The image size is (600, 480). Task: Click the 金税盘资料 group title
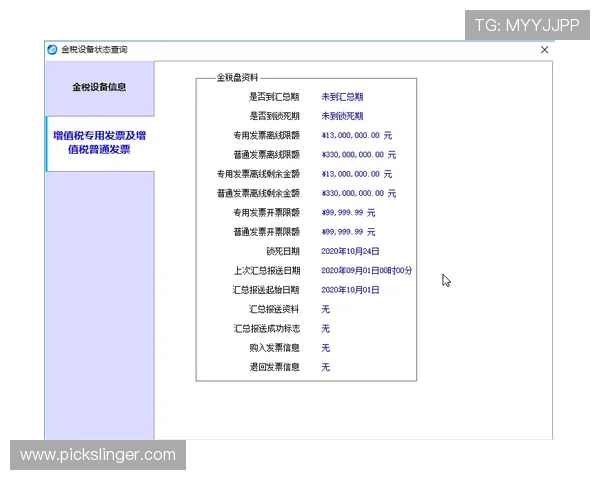click(237, 78)
